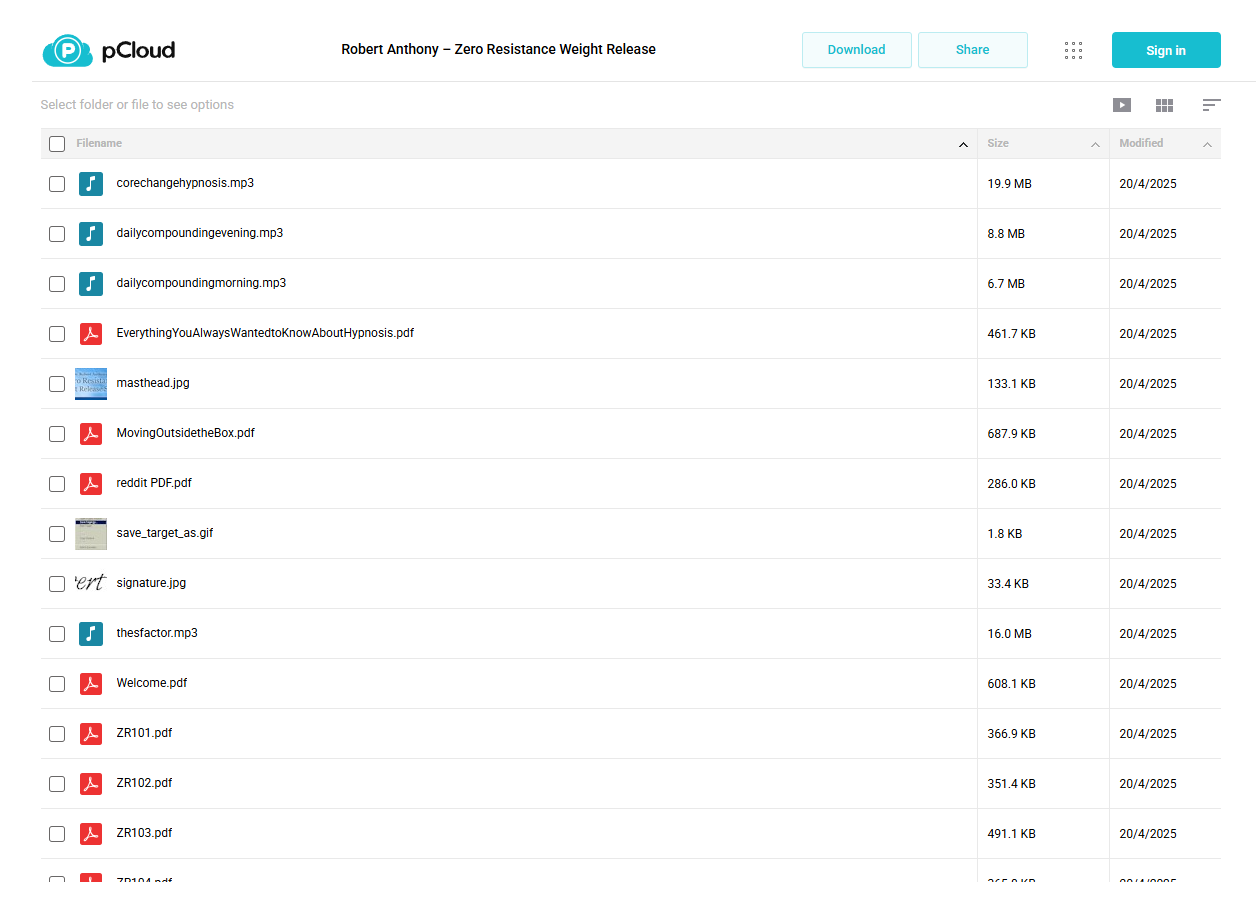Toggle the select-all checkbox in header
Image resolution: width=1256 pixels, height=918 pixels.
click(x=57, y=144)
